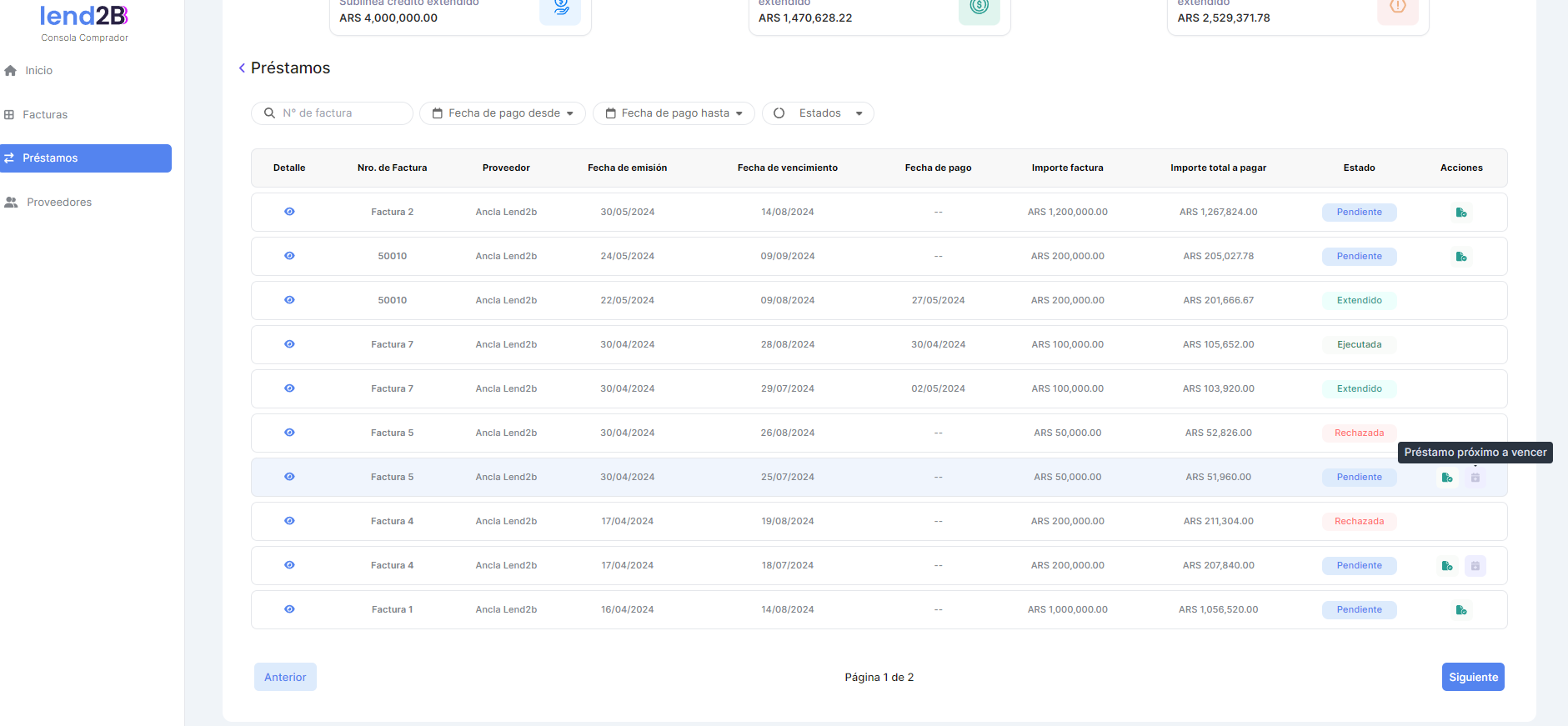Open the eye icon detail for Factura 1
Image resolution: width=1568 pixels, height=726 pixels.
[289, 609]
